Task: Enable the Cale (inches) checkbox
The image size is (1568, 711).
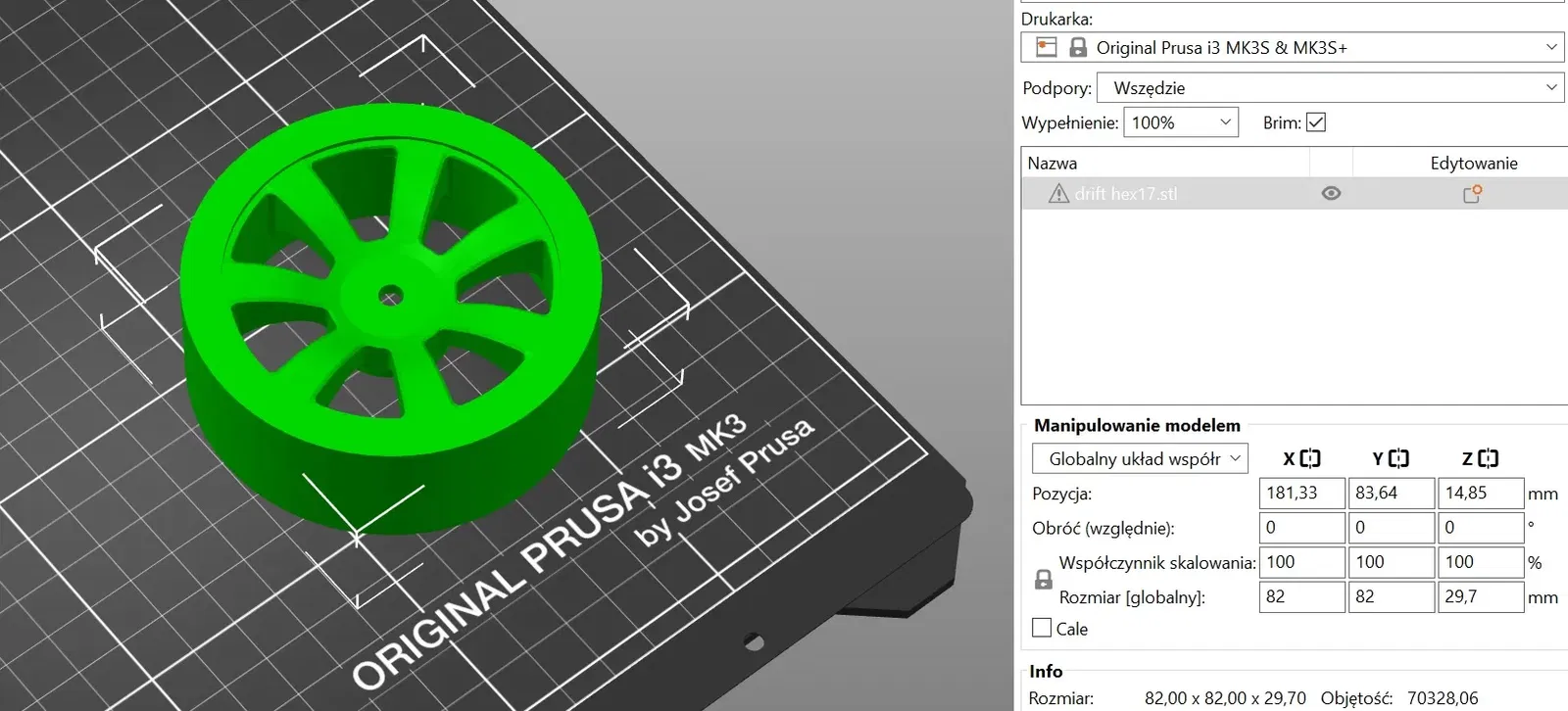Action: pos(1042,628)
